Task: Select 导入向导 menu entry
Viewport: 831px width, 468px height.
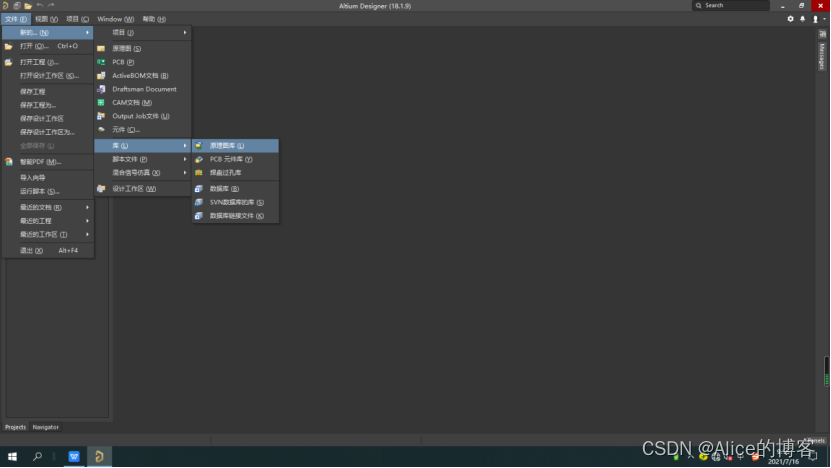Action: (48, 178)
